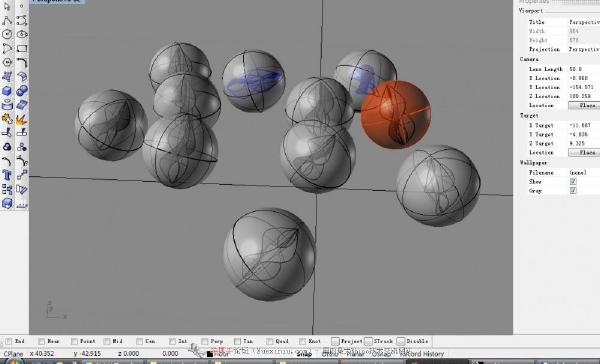This screenshot has height=364, width=600.
Task: Enable the Perp object snap
Action: pos(205,341)
